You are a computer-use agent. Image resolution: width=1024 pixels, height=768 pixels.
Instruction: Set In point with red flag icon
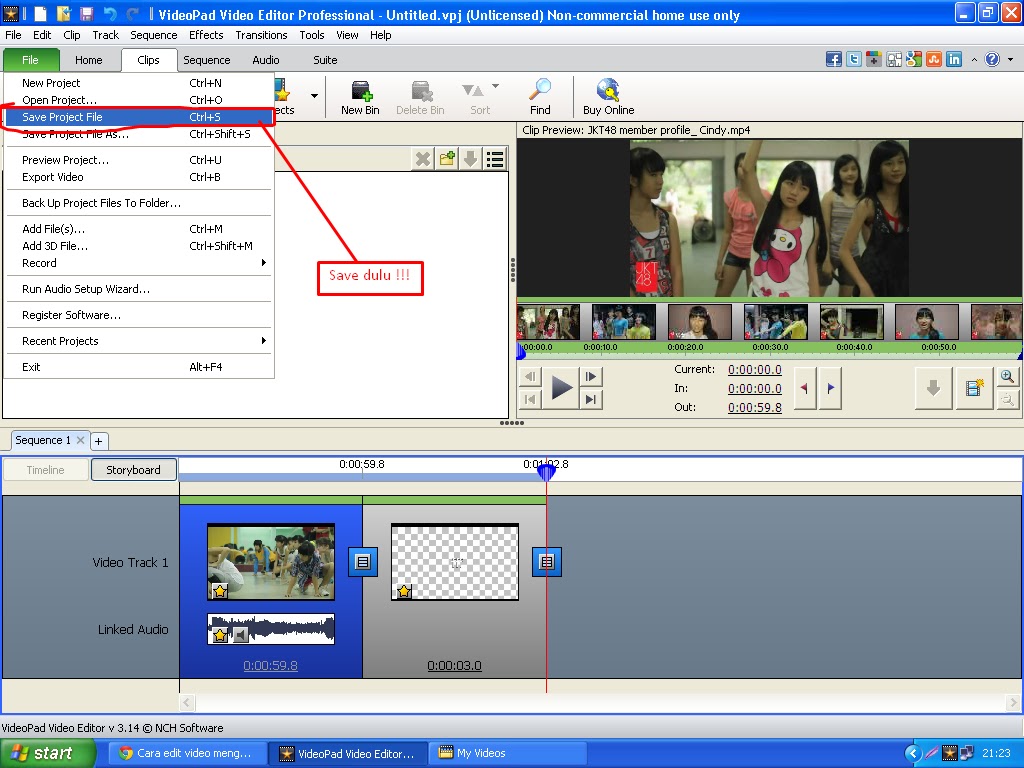805,388
